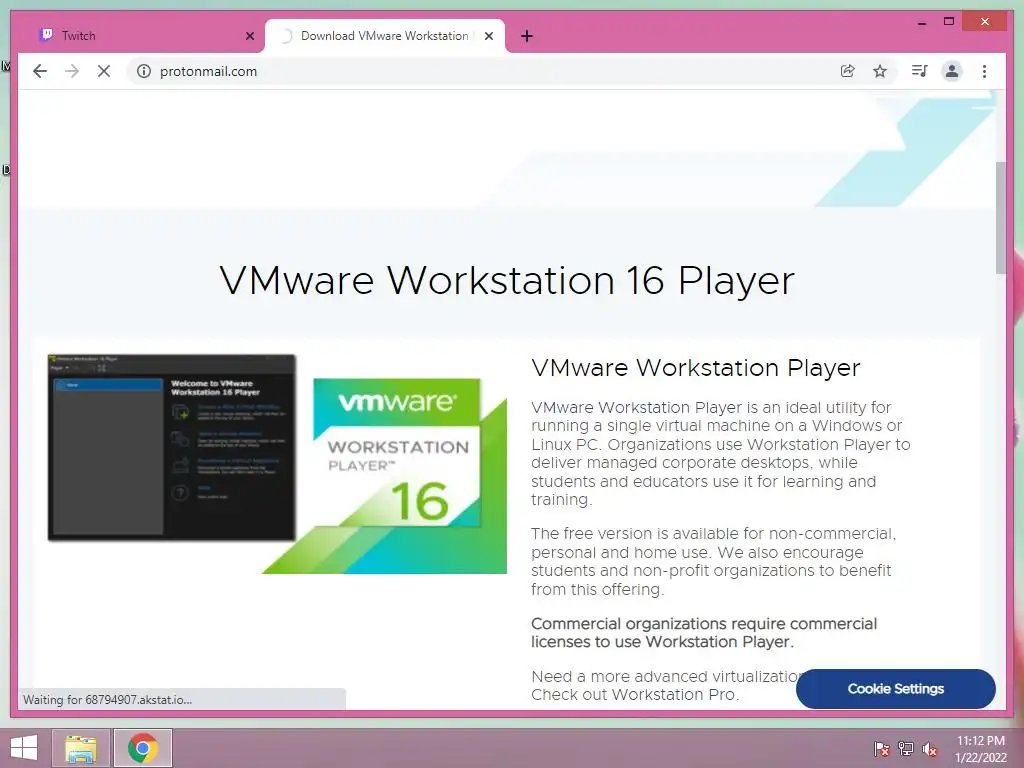
Task: Go back to the previous page
Action: pos(40,71)
